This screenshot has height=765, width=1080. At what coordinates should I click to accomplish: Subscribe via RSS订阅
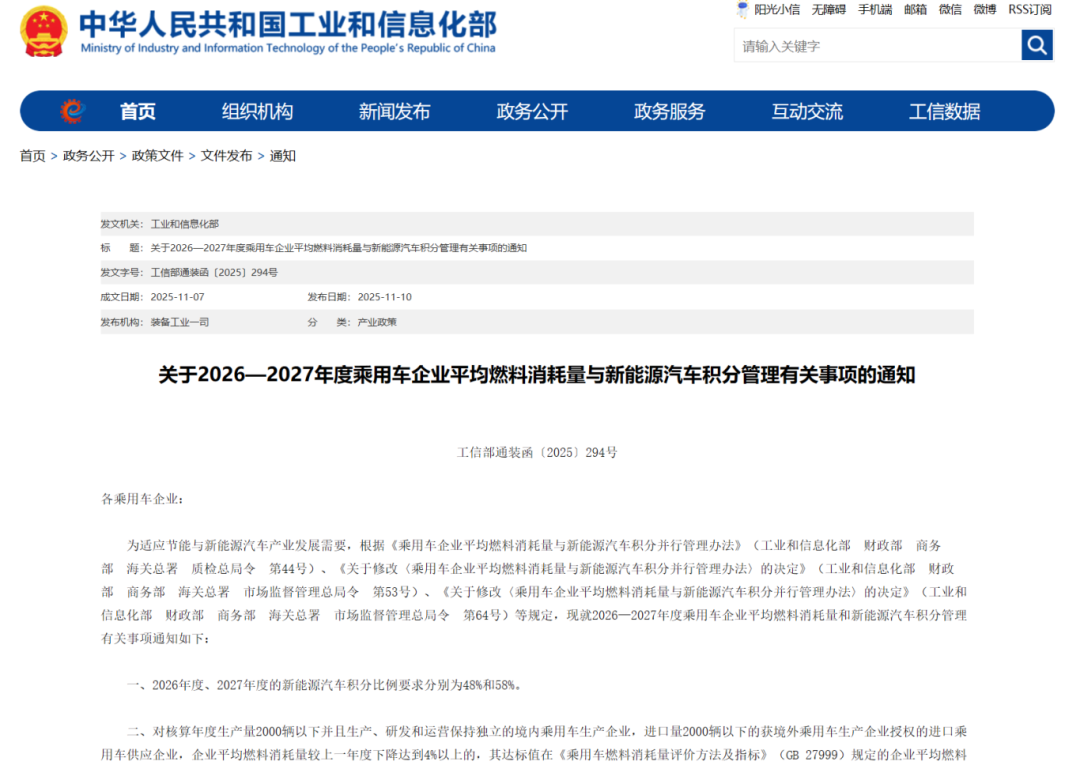coord(1028,9)
